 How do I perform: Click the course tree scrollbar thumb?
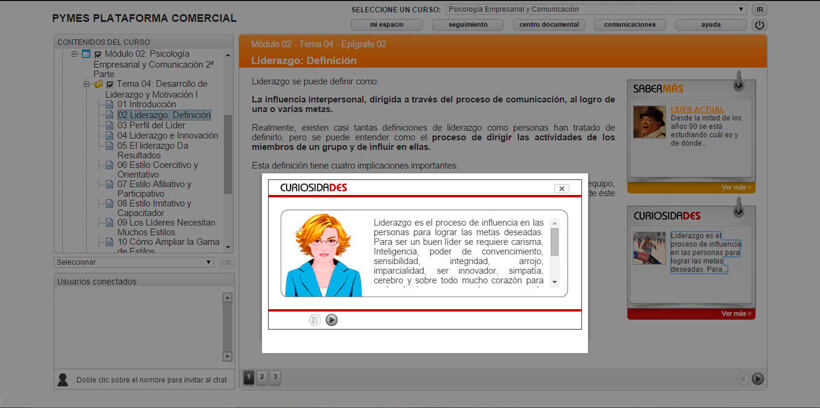(228, 154)
